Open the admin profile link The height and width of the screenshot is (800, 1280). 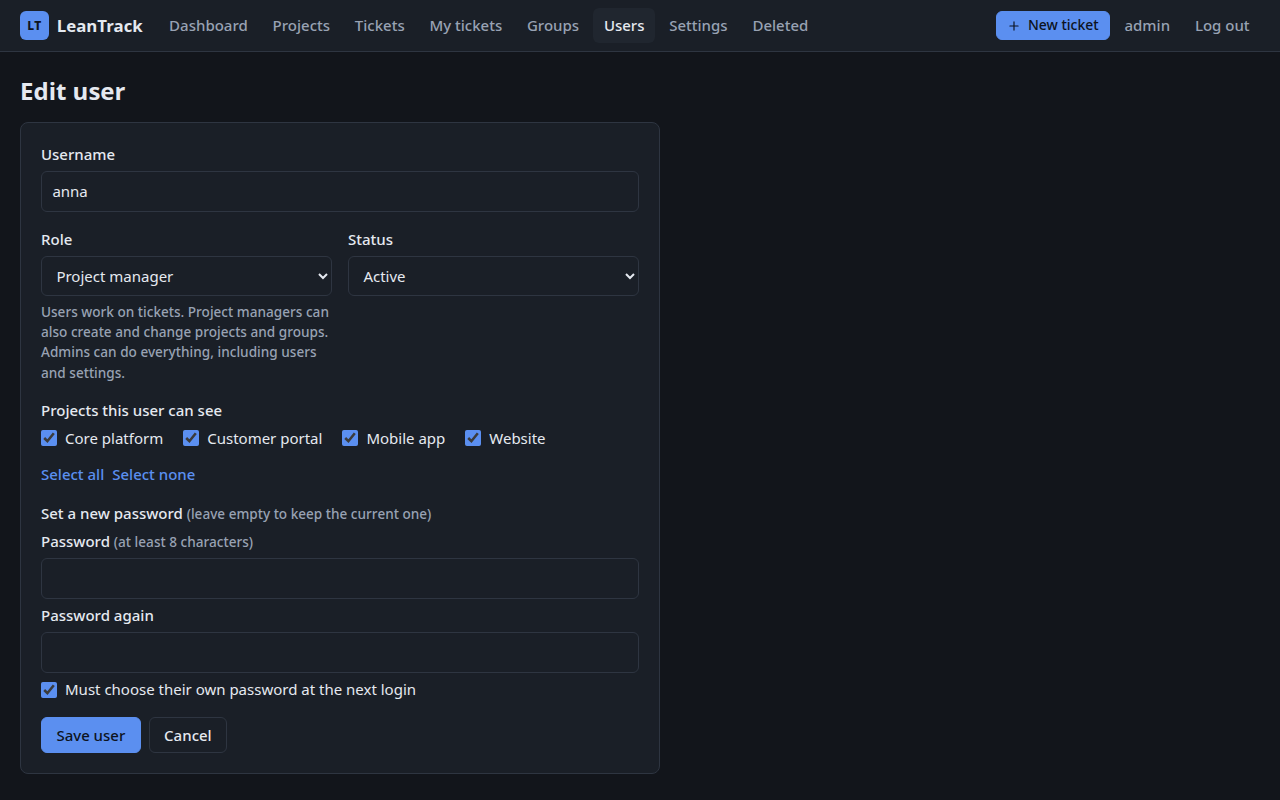click(x=1147, y=26)
